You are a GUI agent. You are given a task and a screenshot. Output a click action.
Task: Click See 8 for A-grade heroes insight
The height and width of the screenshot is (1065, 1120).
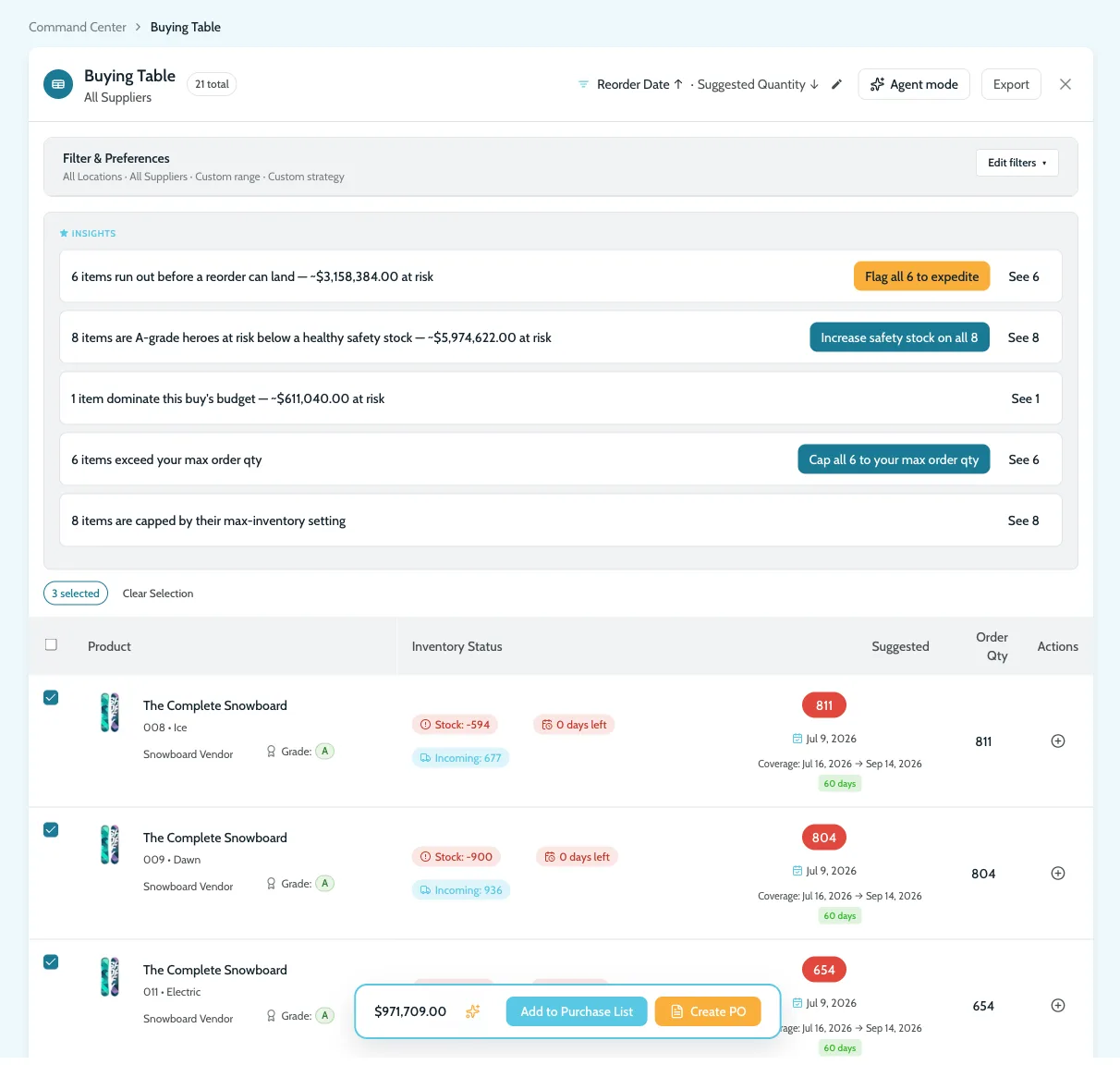pyautogui.click(x=1023, y=337)
